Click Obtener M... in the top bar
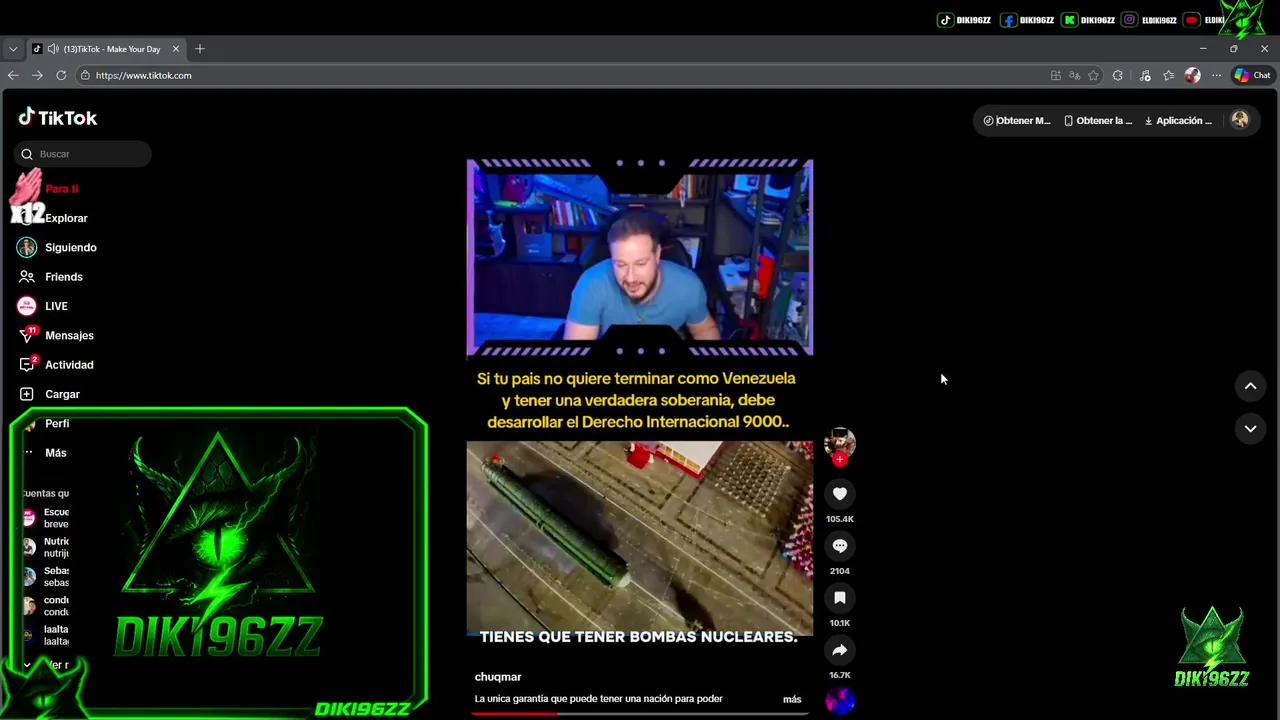This screenshot has height=720, width=1280. pos(1017,120)
